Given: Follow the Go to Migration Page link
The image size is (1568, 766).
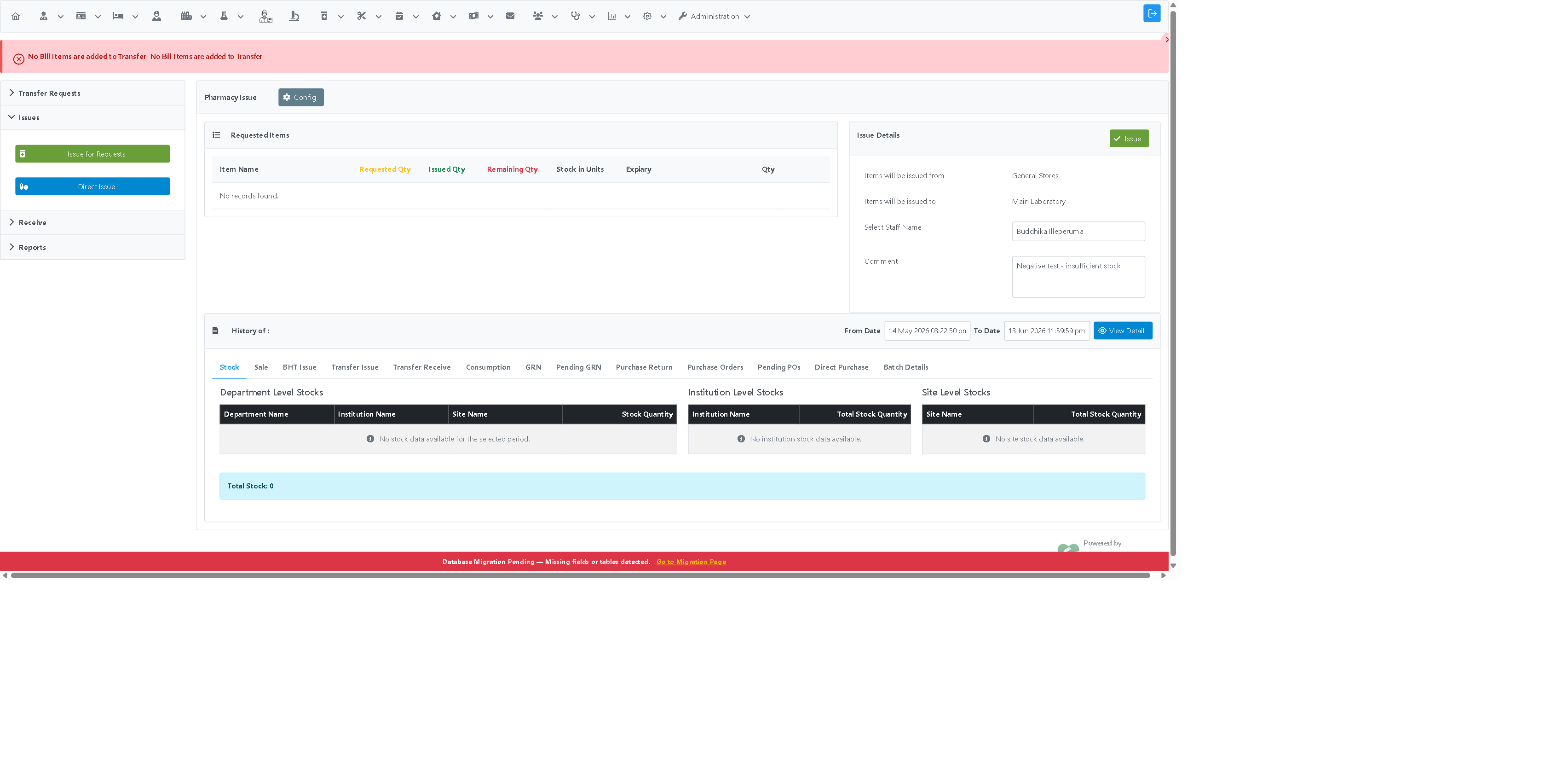Looking at the screenshot, I should click(691, 562).
